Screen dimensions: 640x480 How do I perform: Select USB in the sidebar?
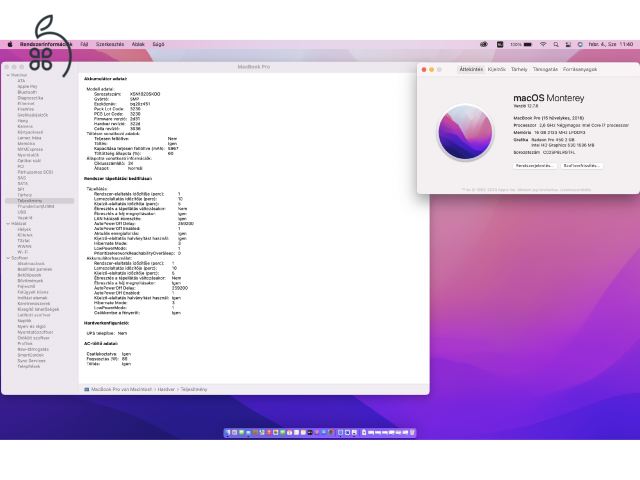tap(22, 212)
